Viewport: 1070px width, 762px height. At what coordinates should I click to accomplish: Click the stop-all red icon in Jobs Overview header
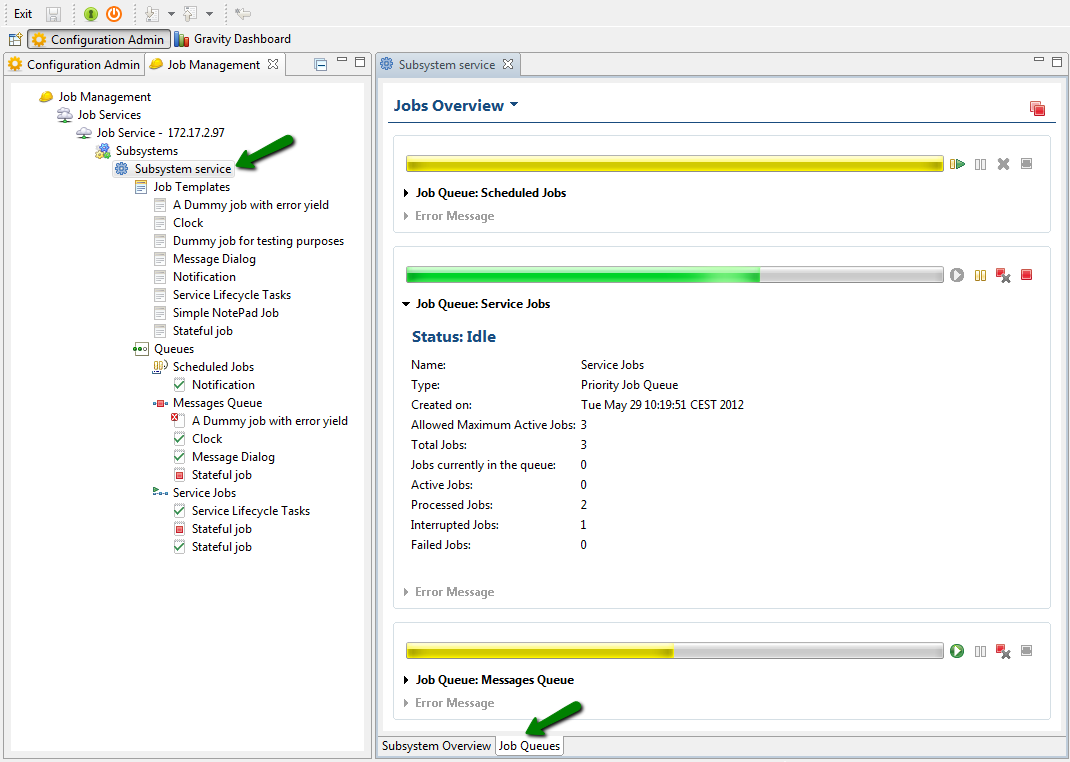(1037, 108)
